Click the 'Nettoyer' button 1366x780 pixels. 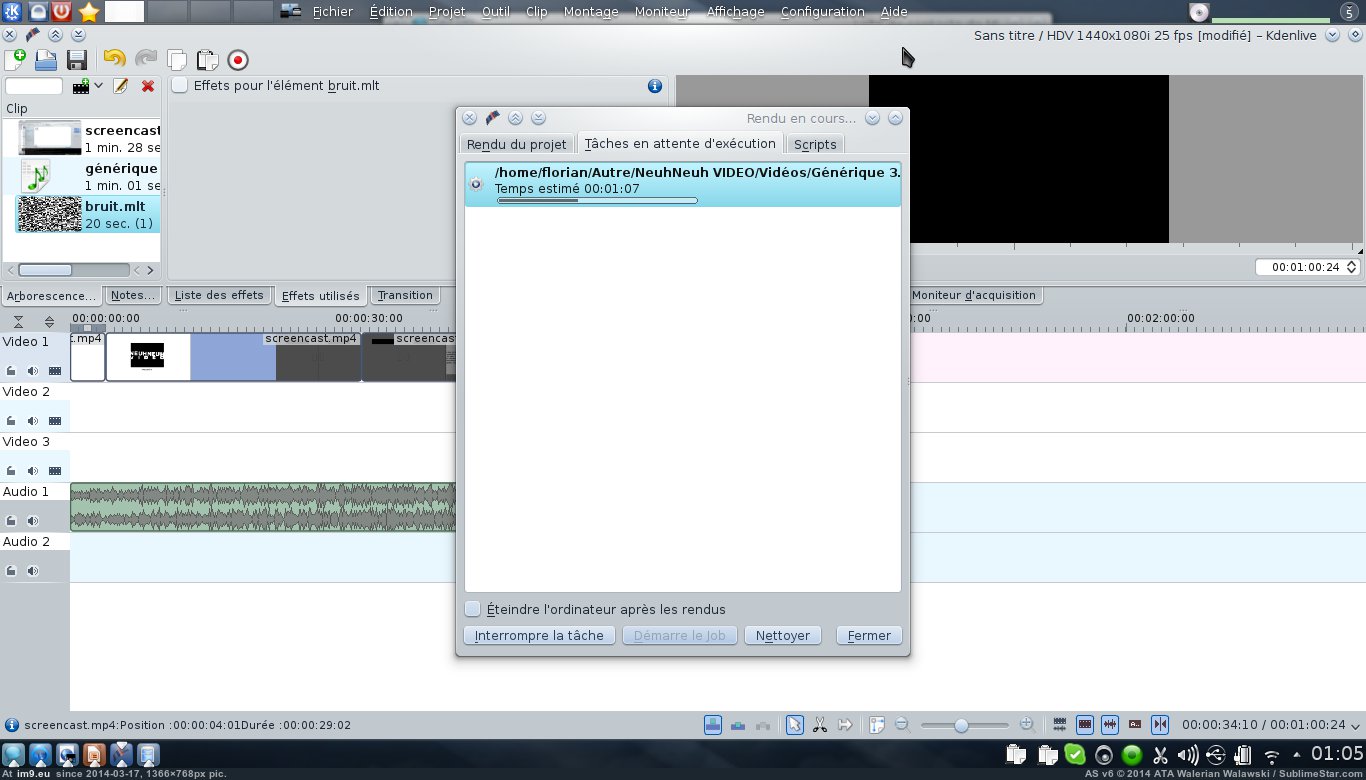point(782,636)
